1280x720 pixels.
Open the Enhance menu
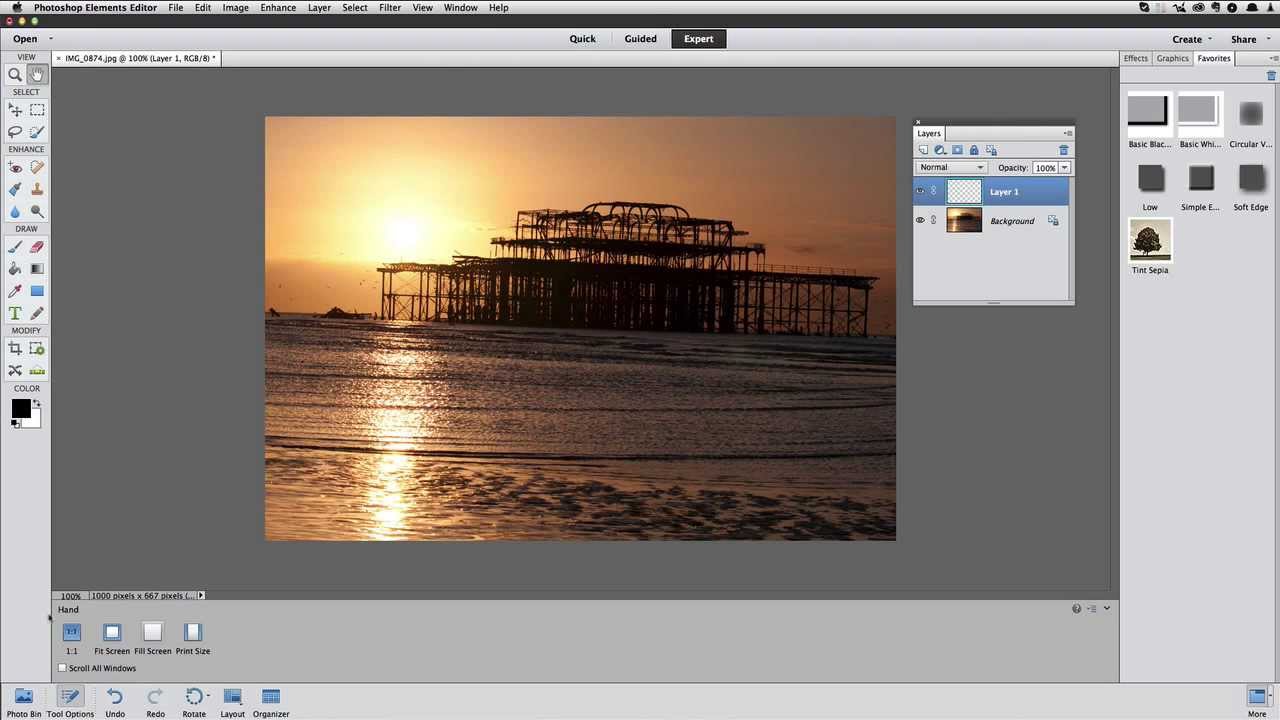coord(278,7)
